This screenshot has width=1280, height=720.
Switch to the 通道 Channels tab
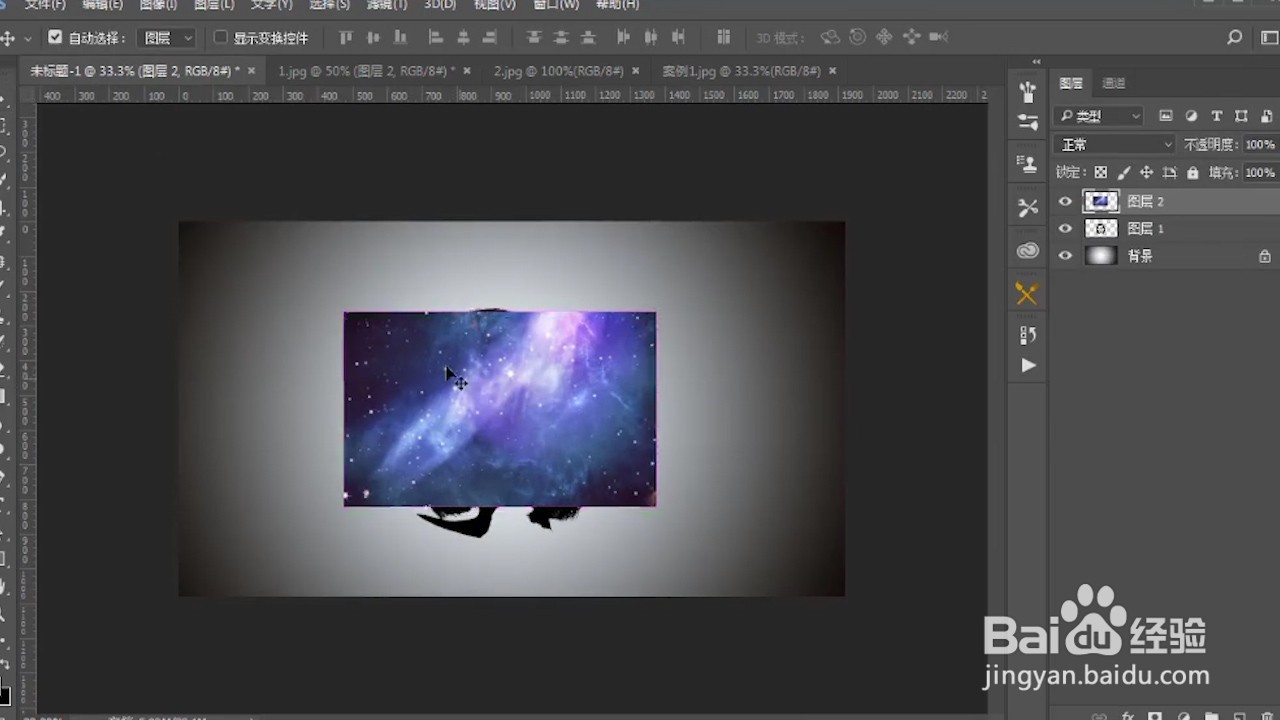pos(1112,83)
